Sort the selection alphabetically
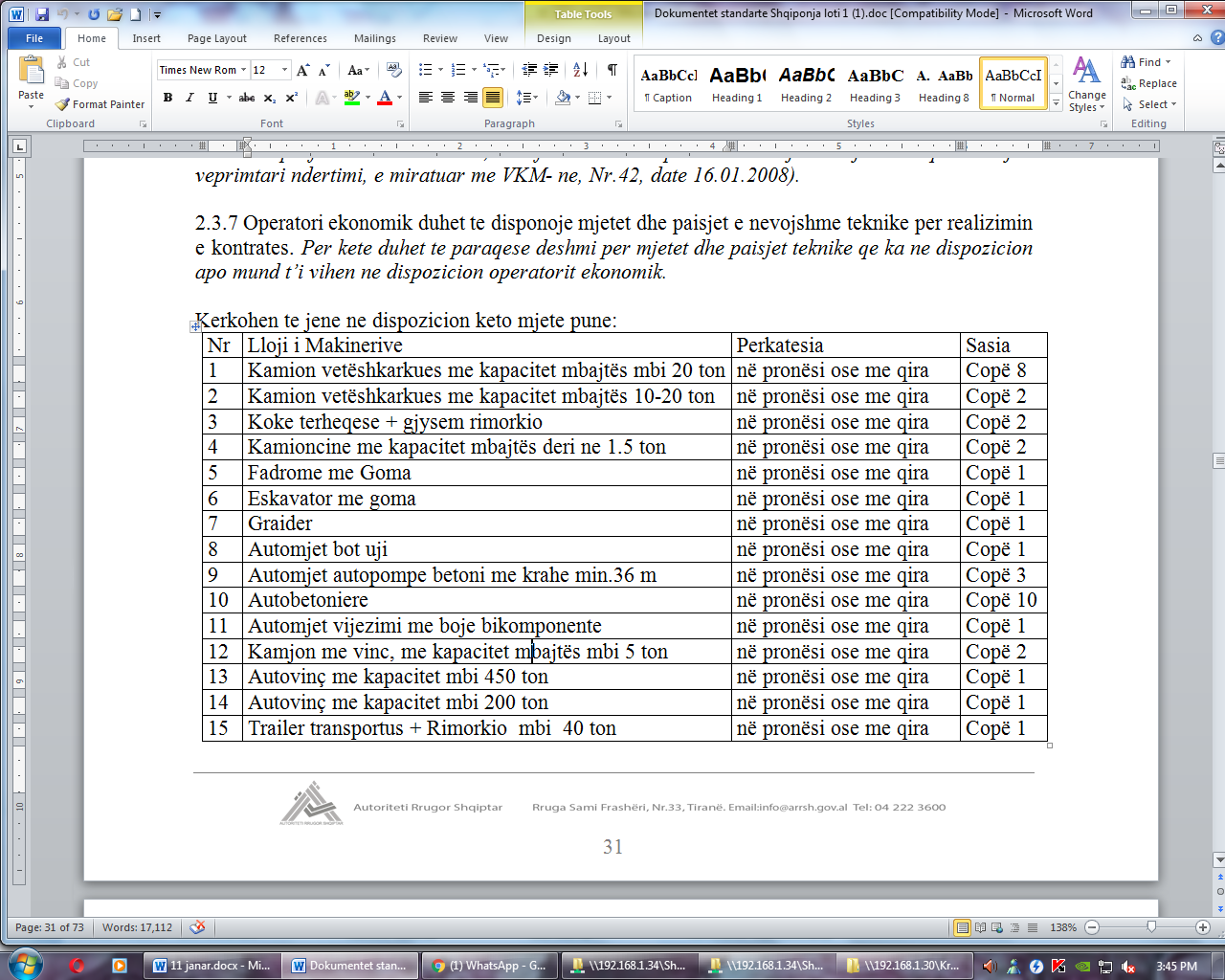 pyautogui.click(x=581, y=70)
